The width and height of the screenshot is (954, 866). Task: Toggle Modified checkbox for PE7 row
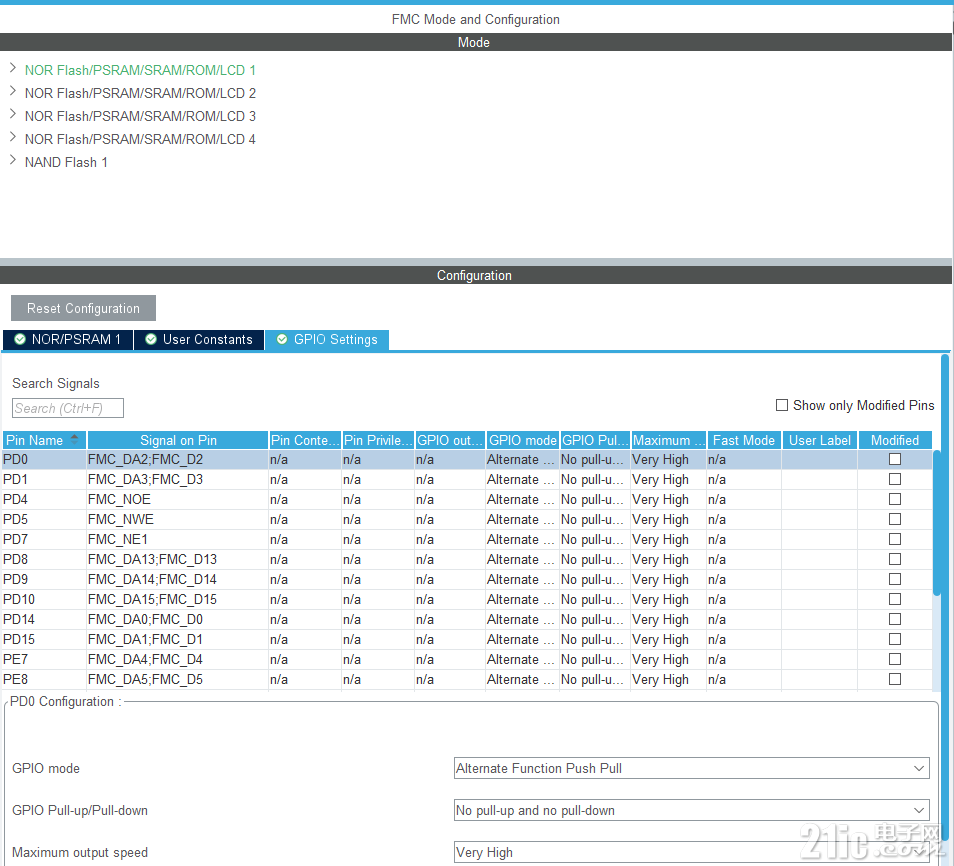point(894,659)
